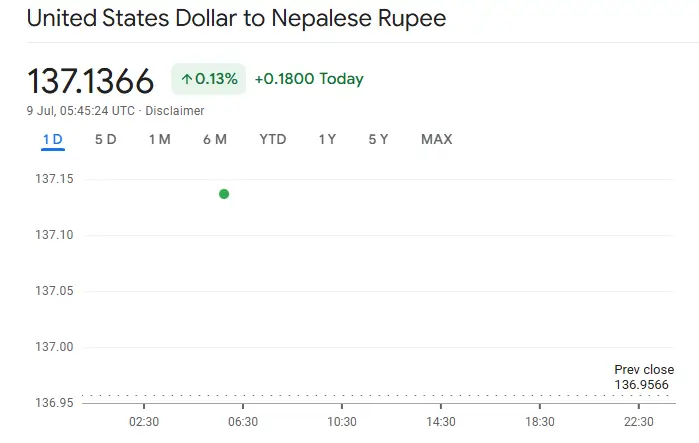Open the 6M chart view
The width and height of the screenshot is (699, 443).
[x=214, y=139]
